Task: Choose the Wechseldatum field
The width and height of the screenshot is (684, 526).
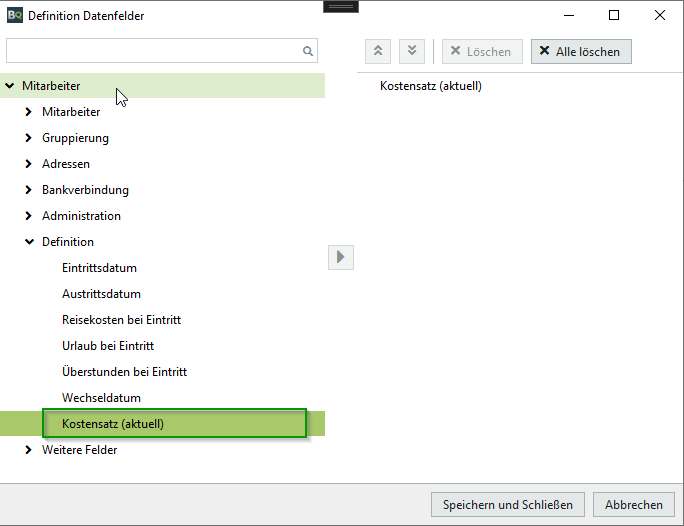Action: (101, 398)
